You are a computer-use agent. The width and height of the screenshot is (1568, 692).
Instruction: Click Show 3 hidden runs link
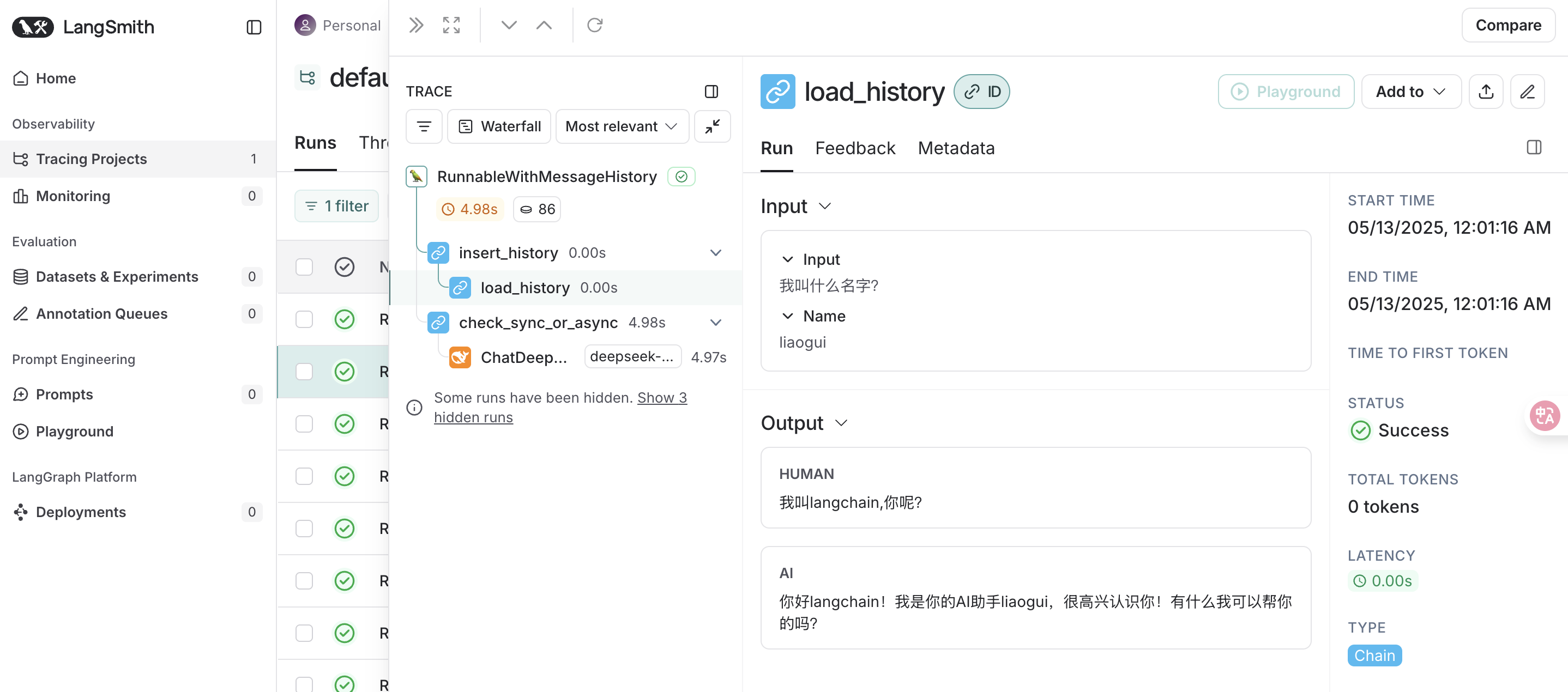click(x=662, y=398)
